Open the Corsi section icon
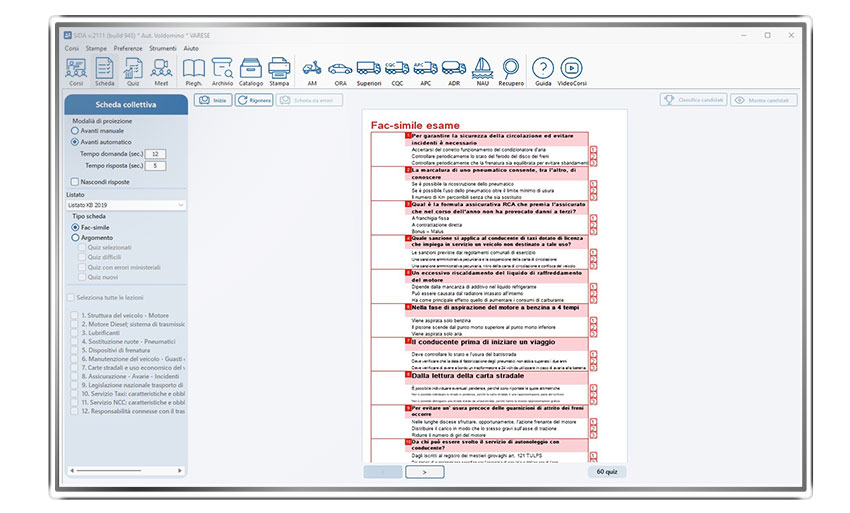This screenshot has width=850, height=513. 75,70
